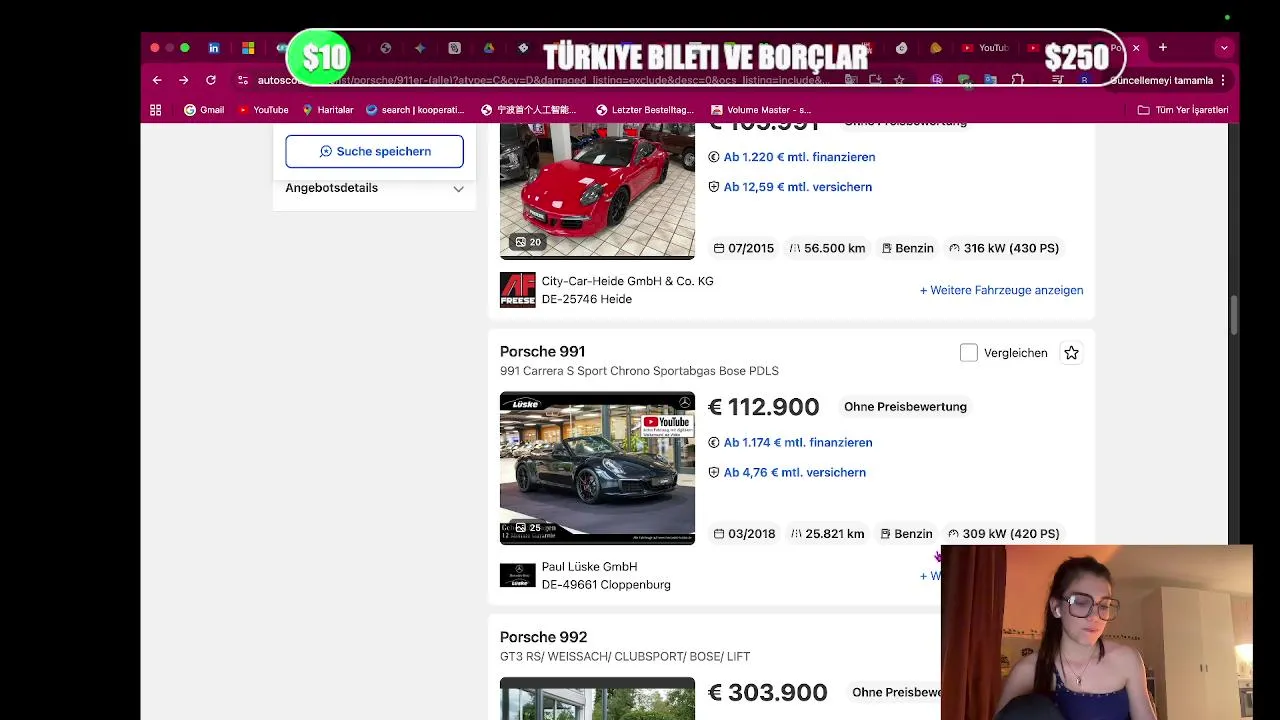This screenshot has height=720, width=1280.
Task: Click Weitere Fahrzeuge anzeigen for City-Car-Heide
Action: (x=1001, y=290)
